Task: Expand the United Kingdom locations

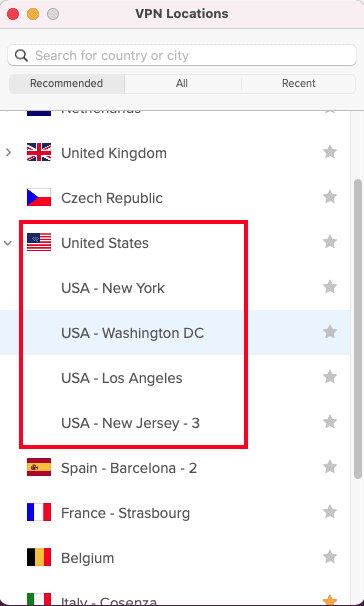Action: [x=9, y=153]
